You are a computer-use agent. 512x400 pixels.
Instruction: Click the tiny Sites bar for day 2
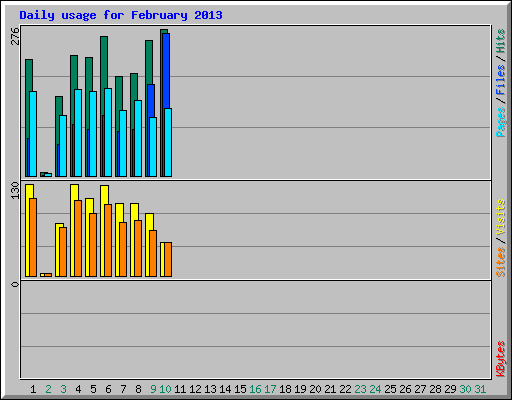click(48, 275)
